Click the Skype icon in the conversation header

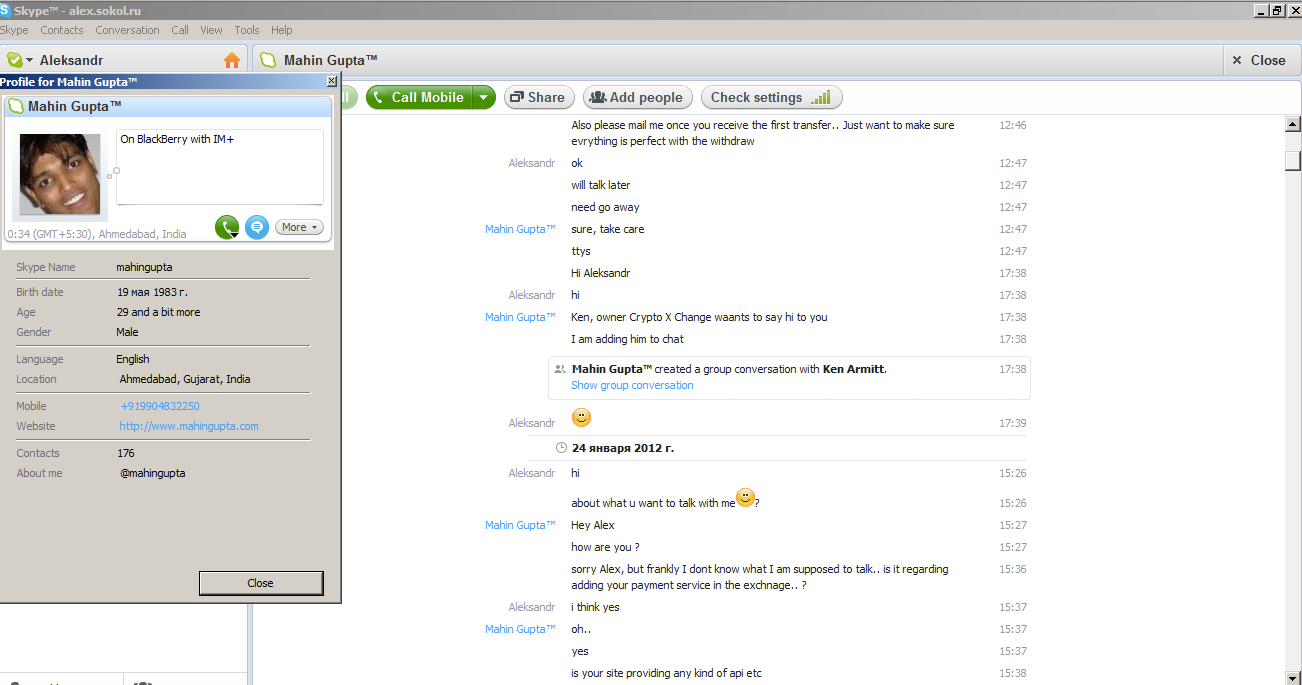[x=268, y=60]
